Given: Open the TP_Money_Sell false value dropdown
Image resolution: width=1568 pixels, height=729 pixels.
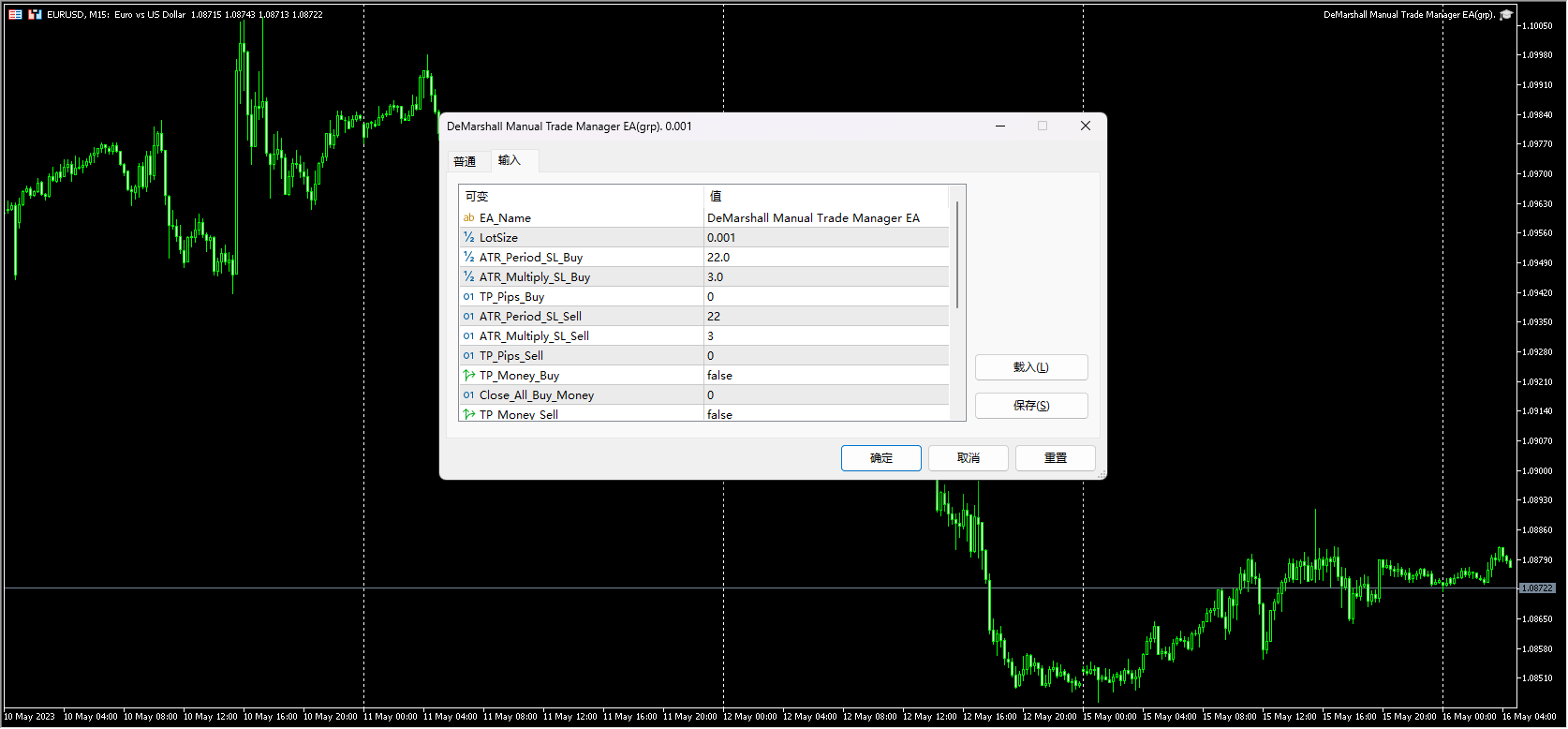Looking at the screenshot, I should 824,414.
